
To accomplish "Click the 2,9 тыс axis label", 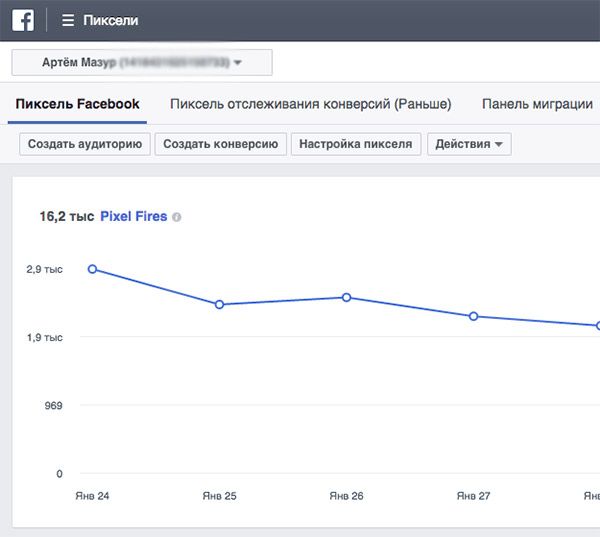I will click(44, 269).
